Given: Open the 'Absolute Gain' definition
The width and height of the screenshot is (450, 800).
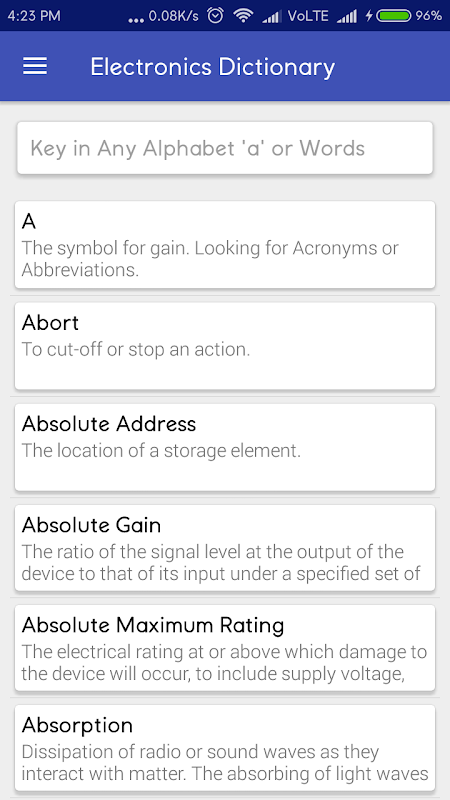Looking at the screenshot, I should pos(225,547).
